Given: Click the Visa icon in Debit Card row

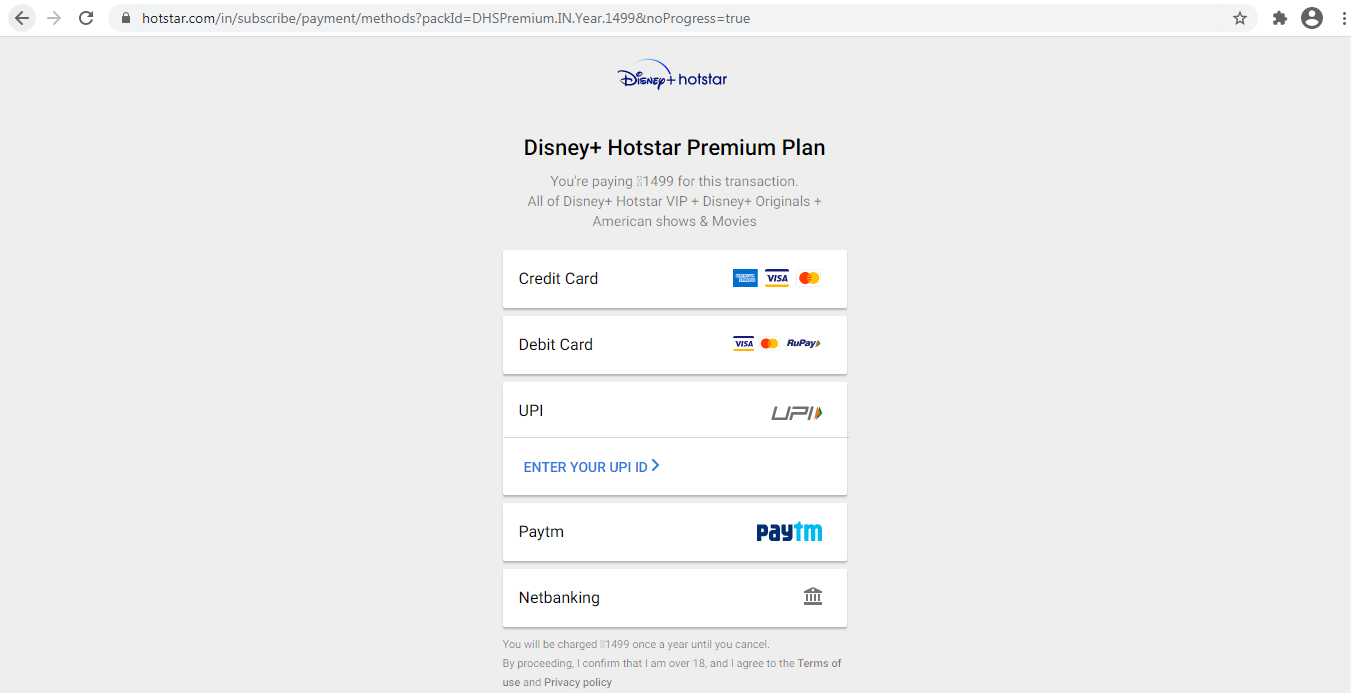Looking at the screenshot, I should (743, 344).
